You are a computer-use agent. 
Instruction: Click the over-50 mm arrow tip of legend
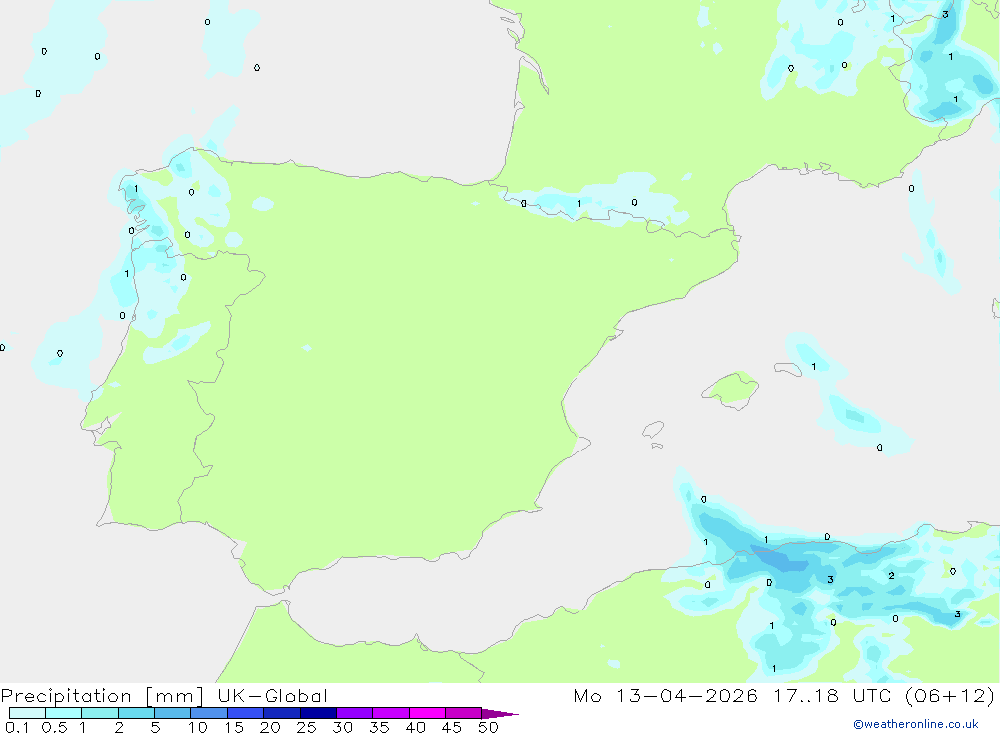coord(500,713)
